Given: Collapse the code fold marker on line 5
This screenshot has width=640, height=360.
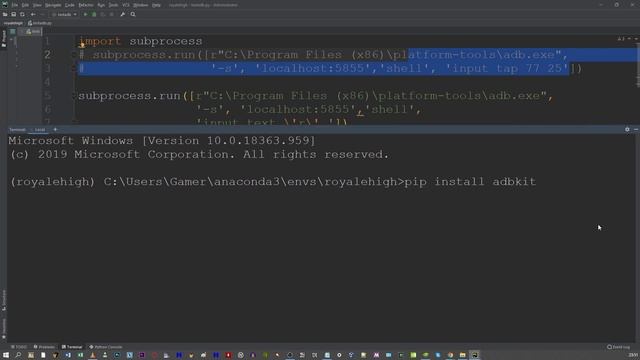Looking at the screenshot, I should [x=74, y=96].
